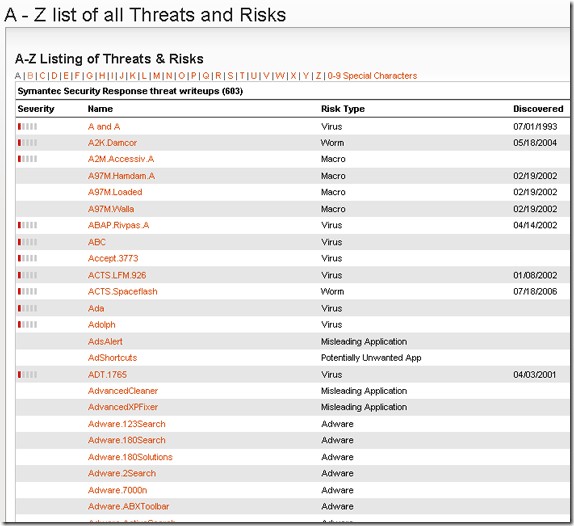
Task: Click severity indicator beside A2K.Damcor
Action: pos(27,143)
